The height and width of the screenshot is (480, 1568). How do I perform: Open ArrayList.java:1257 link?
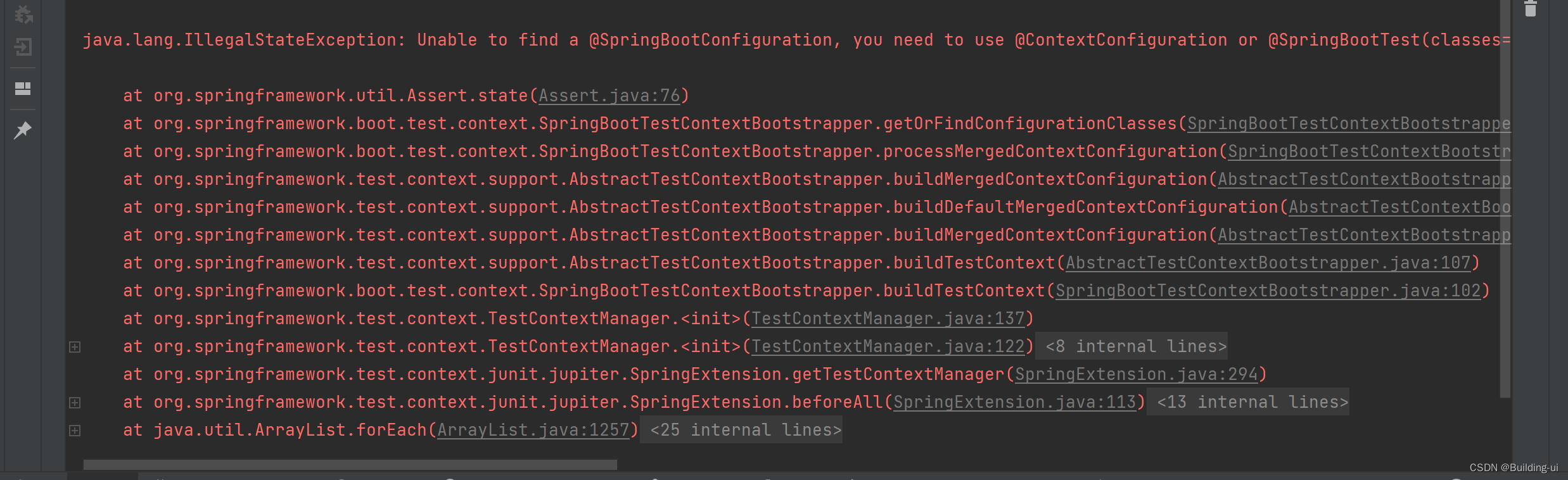[x=534, y=430]
